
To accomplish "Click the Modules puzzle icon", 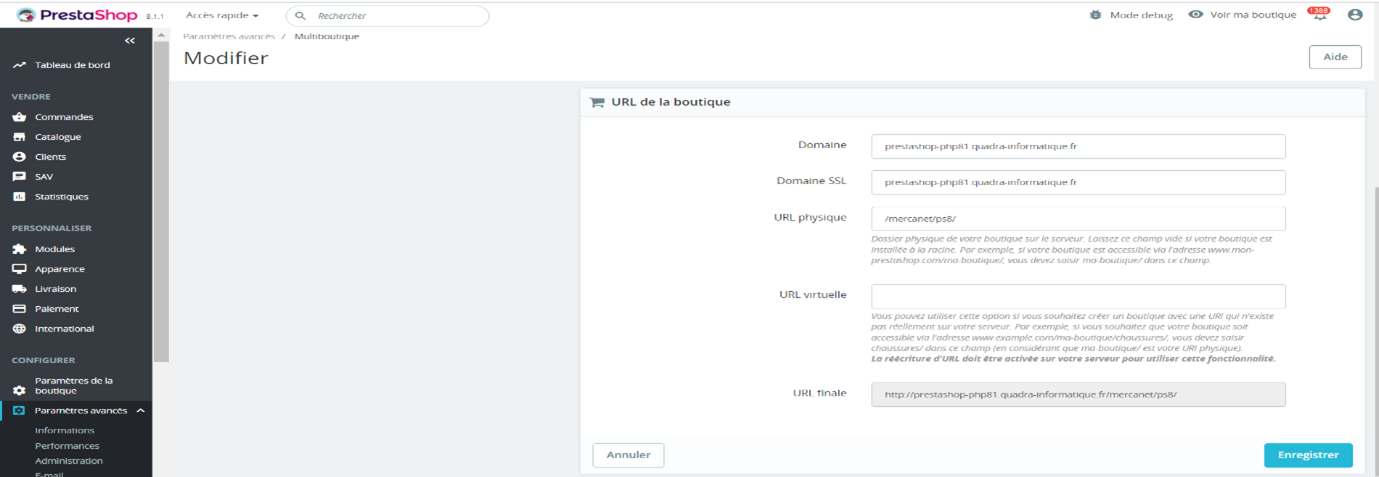I will click(x=19, y=249).
